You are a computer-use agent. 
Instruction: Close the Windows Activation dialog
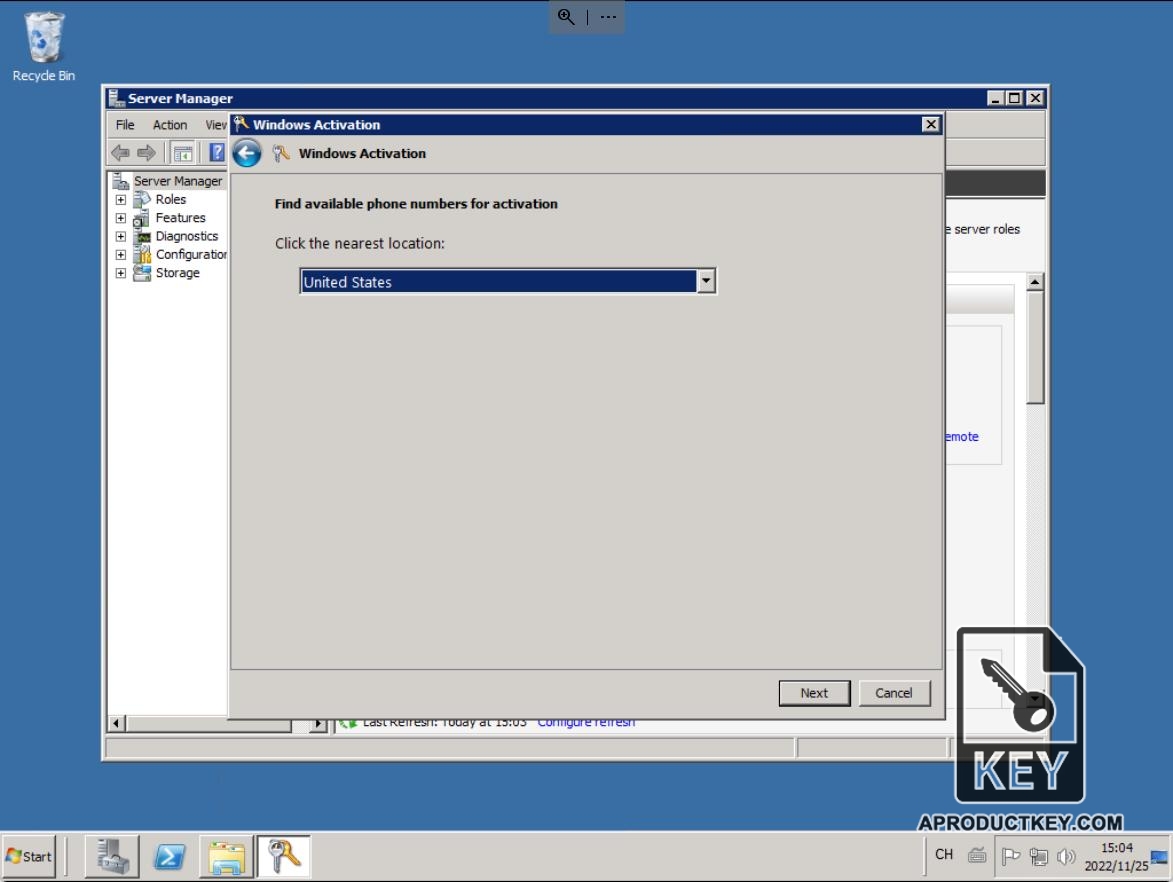[931, 124]
